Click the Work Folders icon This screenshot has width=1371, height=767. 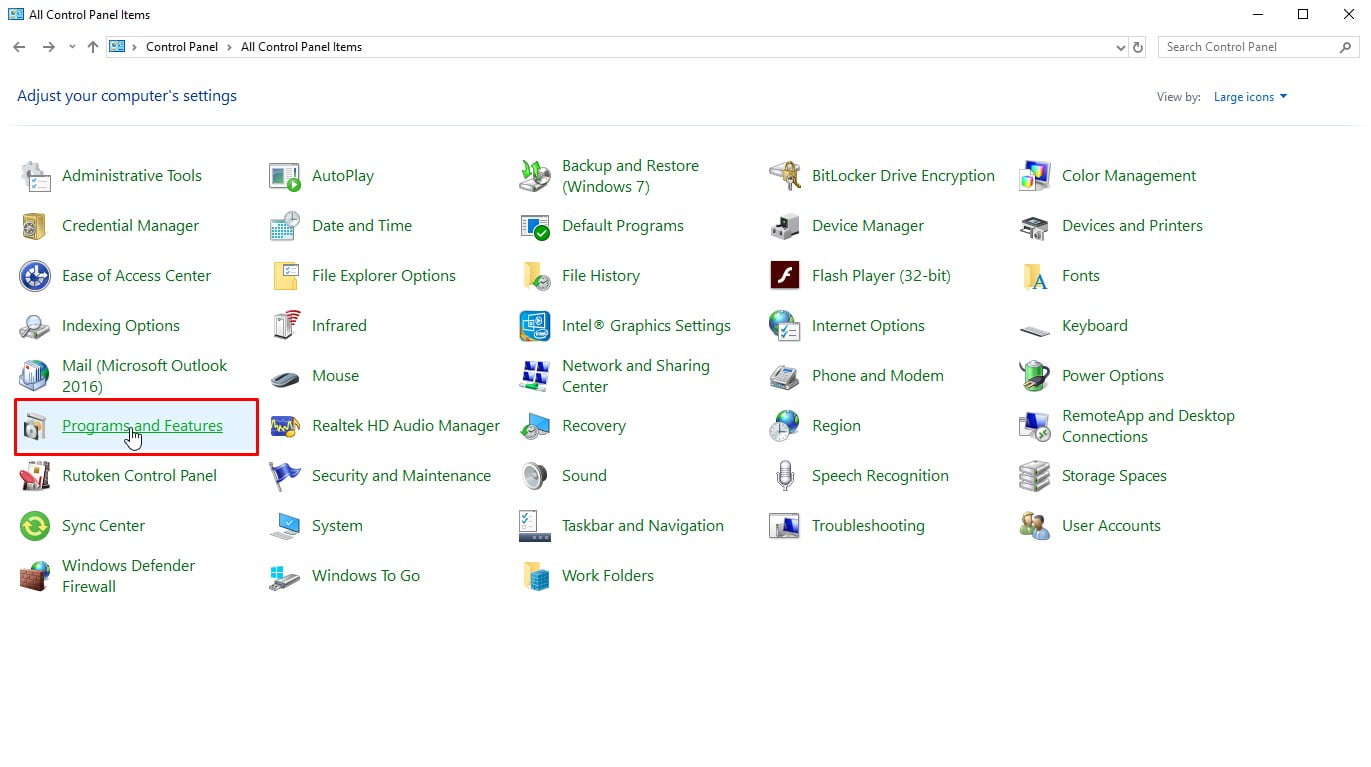coord(535,576)
